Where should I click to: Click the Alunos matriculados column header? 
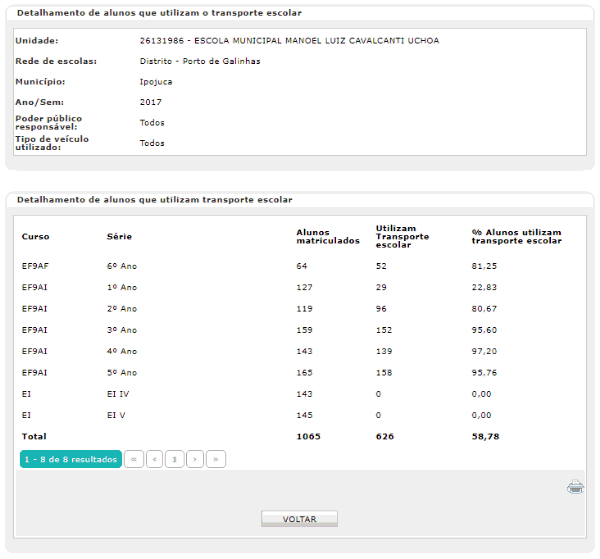tap(327, 237)
